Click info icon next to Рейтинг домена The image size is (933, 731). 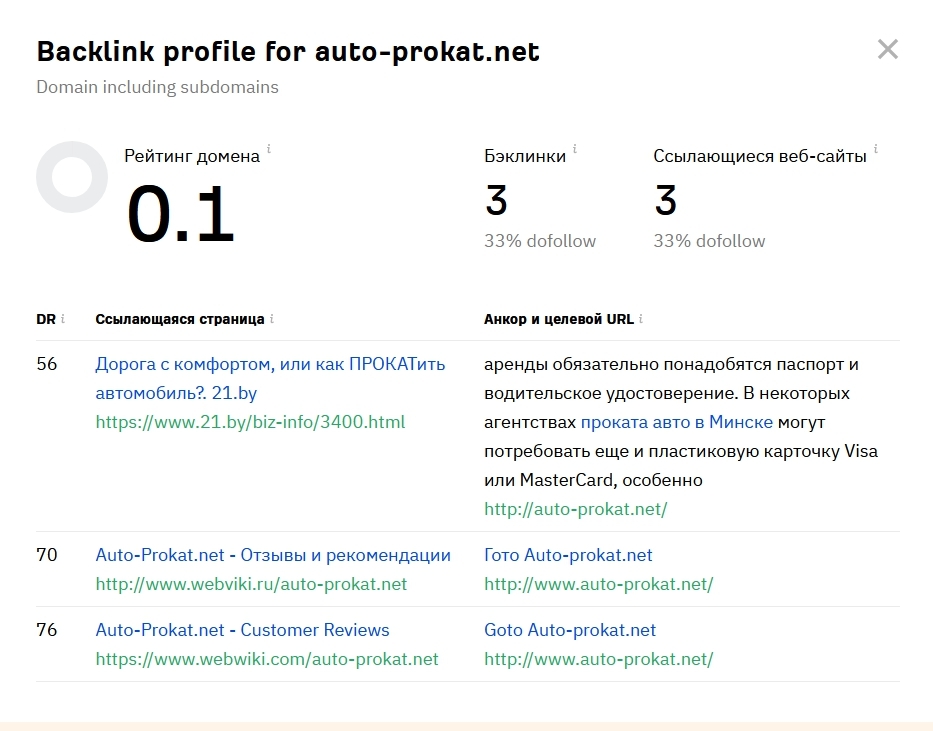click(269, 149)
